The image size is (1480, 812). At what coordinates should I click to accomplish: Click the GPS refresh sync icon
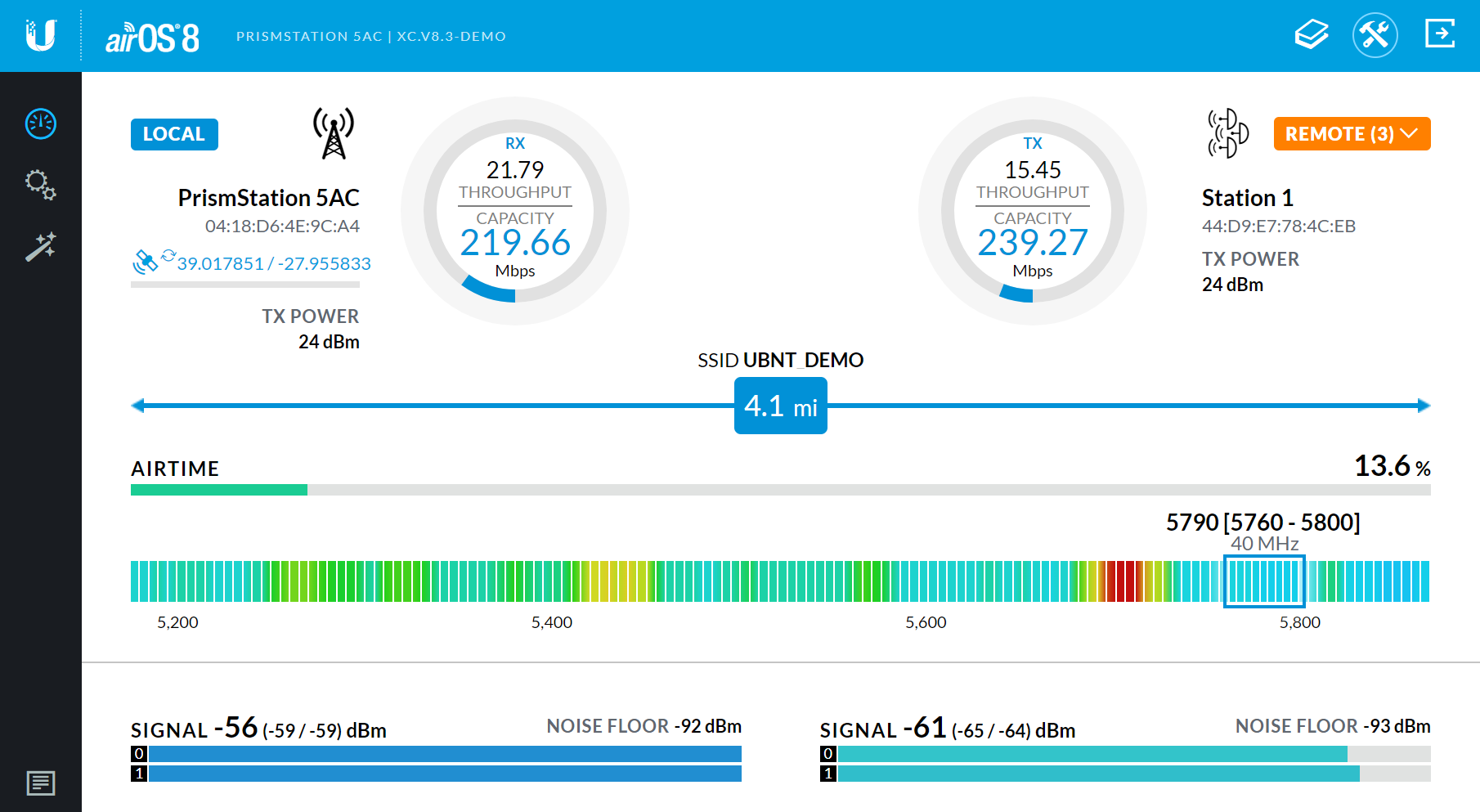(x=168, y=255)
